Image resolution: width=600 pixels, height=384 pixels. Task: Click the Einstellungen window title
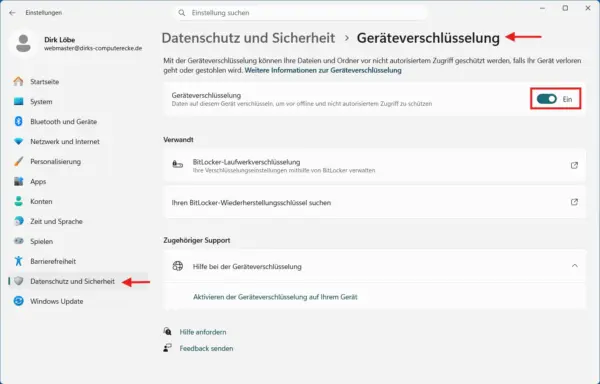point(43,13)
